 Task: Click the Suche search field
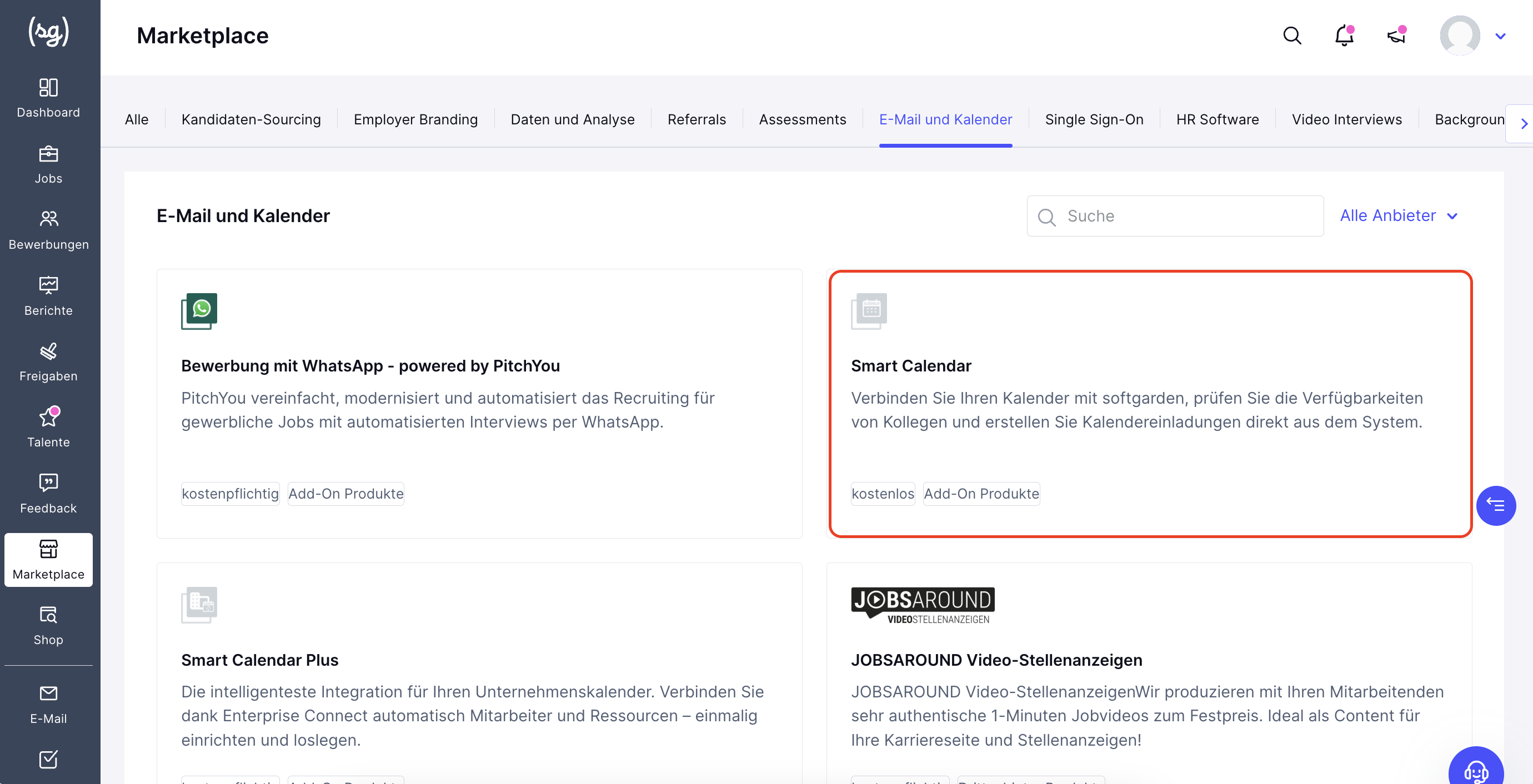1175,216
